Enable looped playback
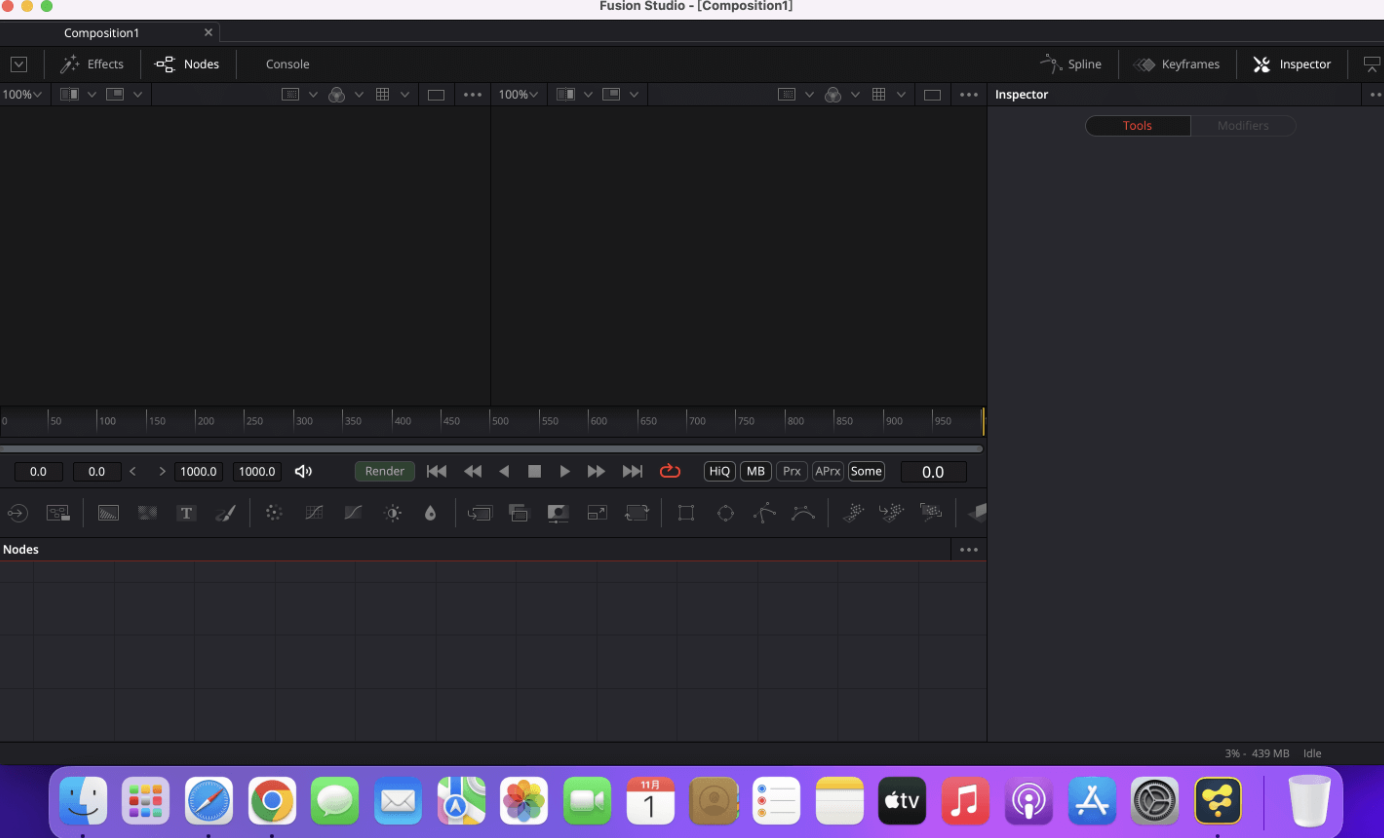The width and height of the screenshot is (1384, 838). click(670, 471)
